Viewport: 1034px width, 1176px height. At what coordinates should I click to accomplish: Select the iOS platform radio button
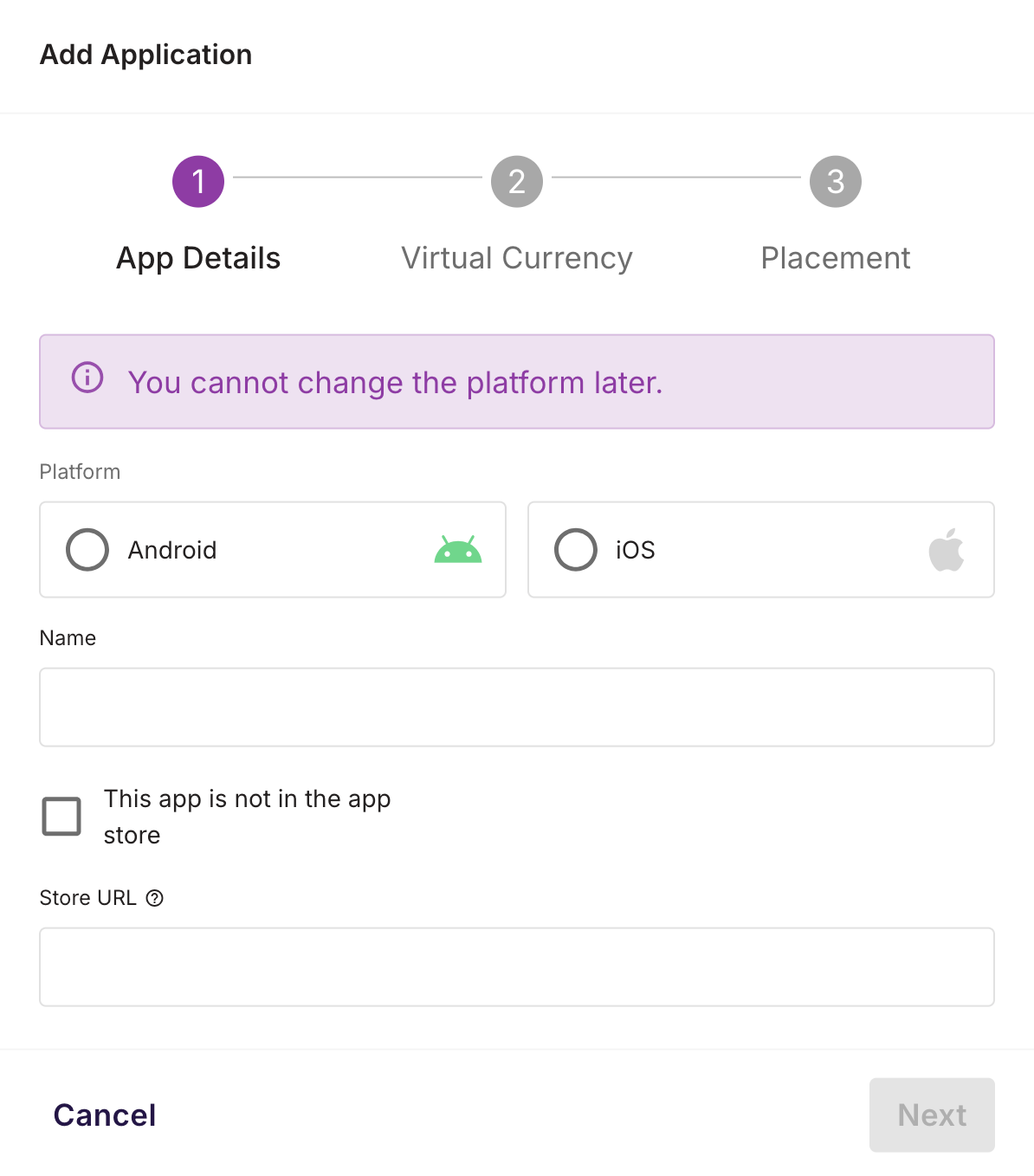click(576, 549)
